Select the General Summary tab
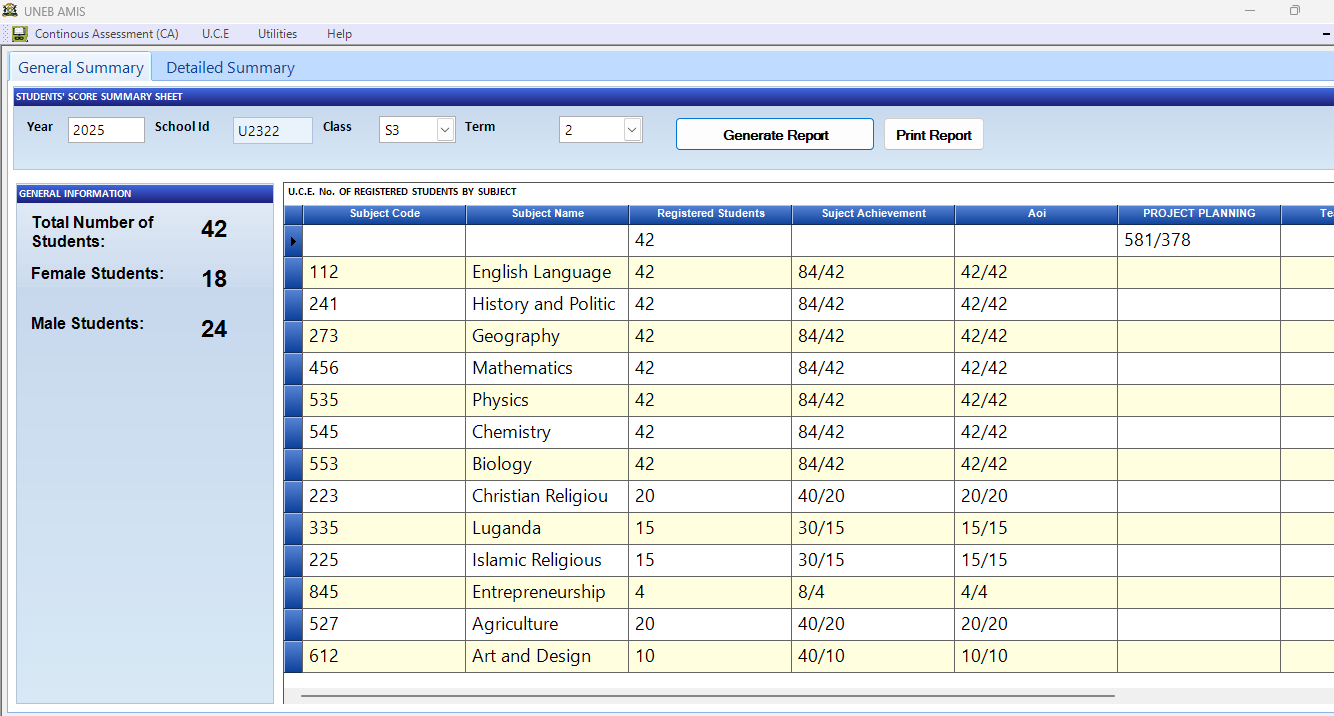The height and width of the screenshot is (716, 1334). 80,67
